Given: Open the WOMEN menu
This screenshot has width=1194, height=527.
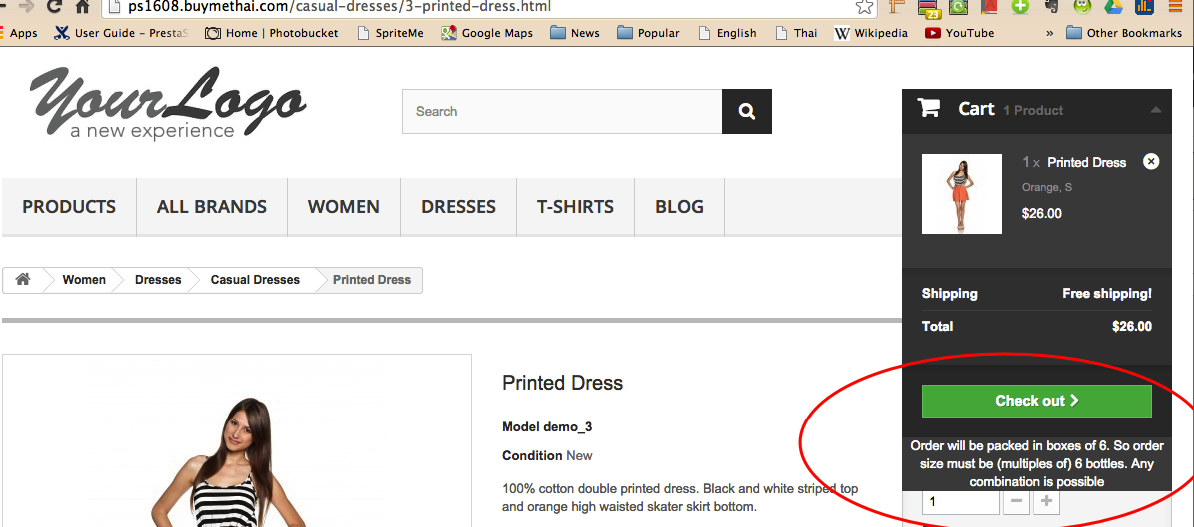Looking at the screenshot, I should coord(343,206).
